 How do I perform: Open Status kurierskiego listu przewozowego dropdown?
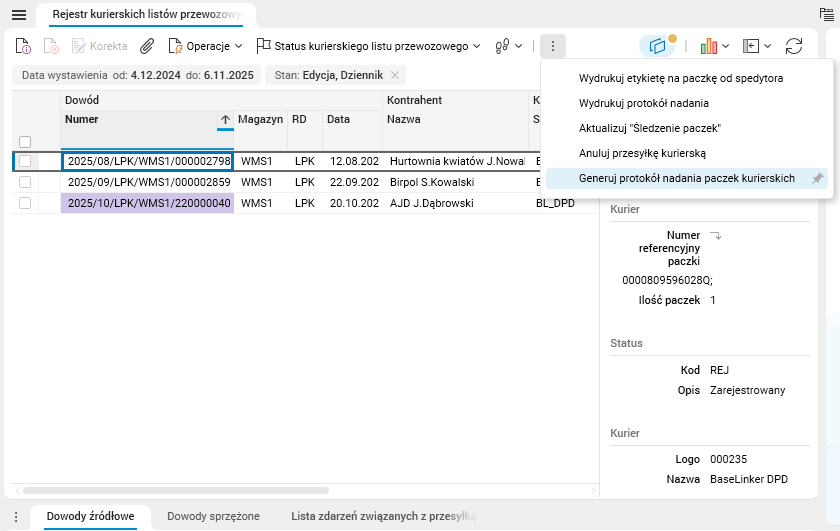tap(368, 46)
